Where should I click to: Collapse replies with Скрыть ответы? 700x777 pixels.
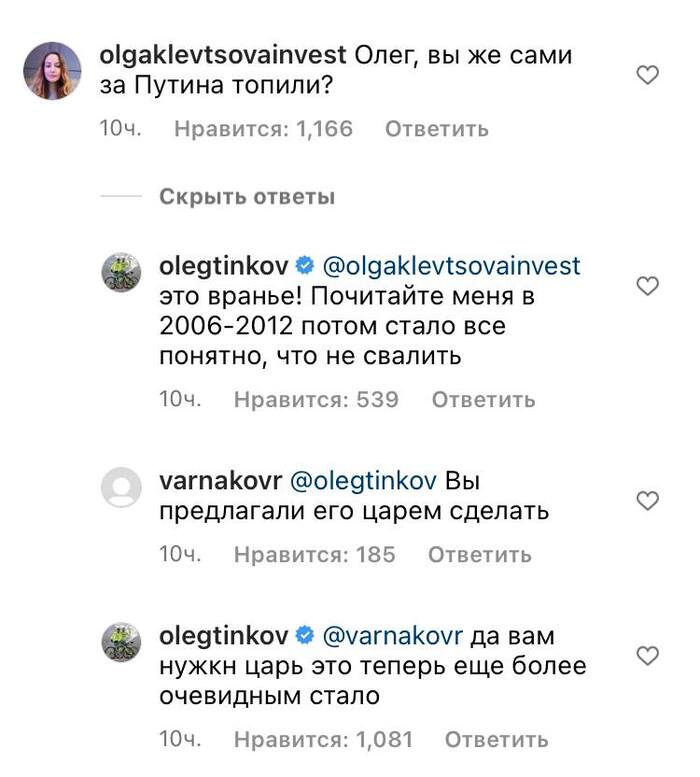[x=246, y=197]
